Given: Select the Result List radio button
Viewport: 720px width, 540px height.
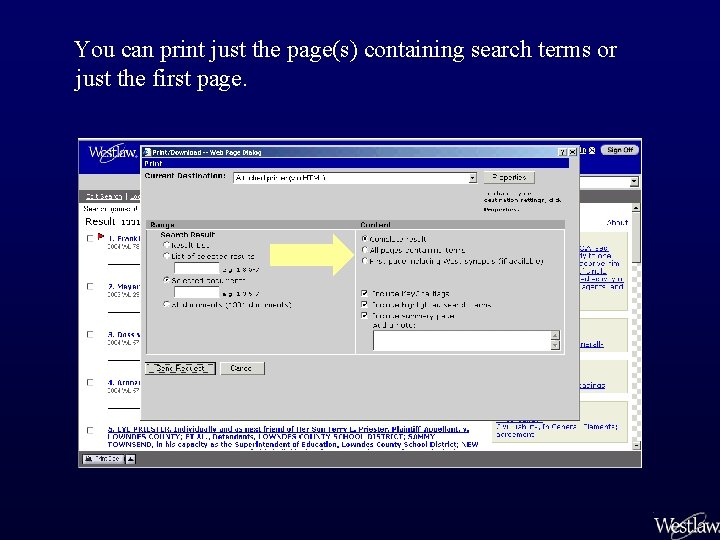Looking at the screenshot, I should pyautogui.click(x=167, y=245).
